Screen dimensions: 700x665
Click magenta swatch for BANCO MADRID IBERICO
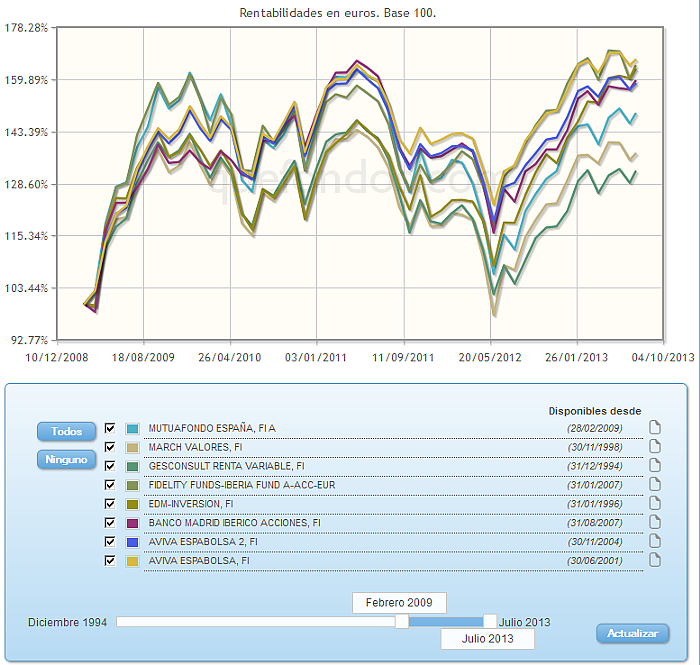tap(133, 523)
